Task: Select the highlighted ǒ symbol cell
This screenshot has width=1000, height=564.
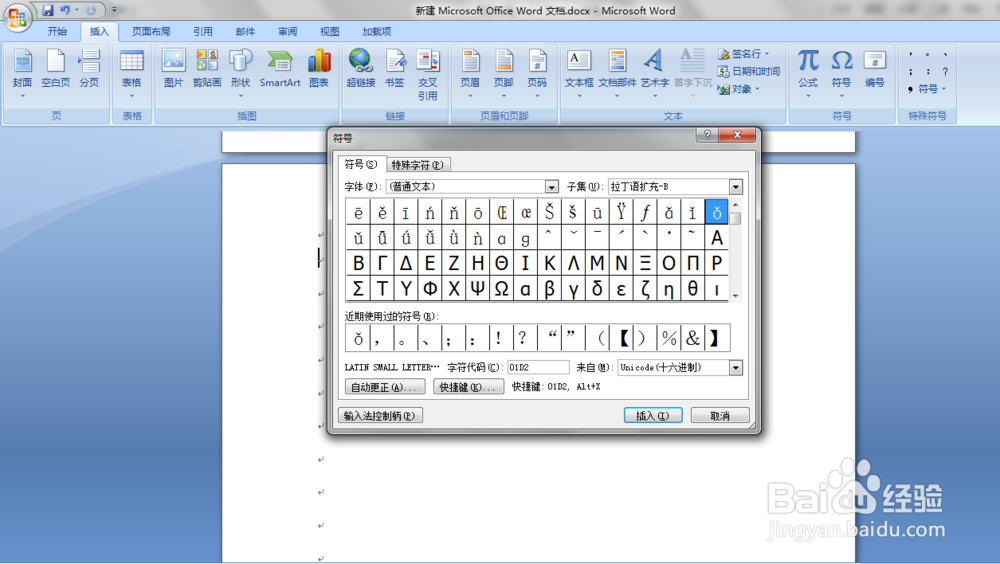Action: (717, 212)
